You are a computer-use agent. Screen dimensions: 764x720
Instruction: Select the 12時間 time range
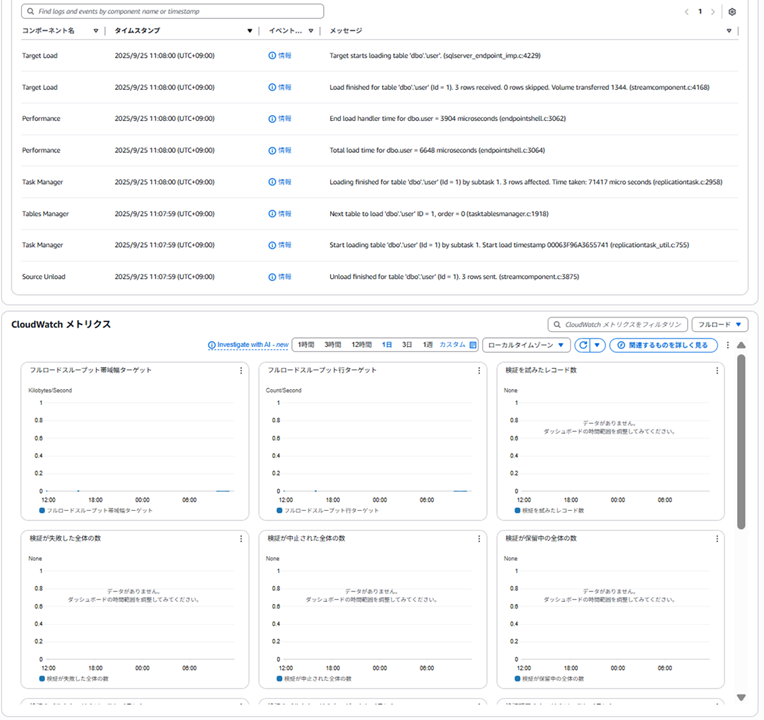tap(362, 345)
